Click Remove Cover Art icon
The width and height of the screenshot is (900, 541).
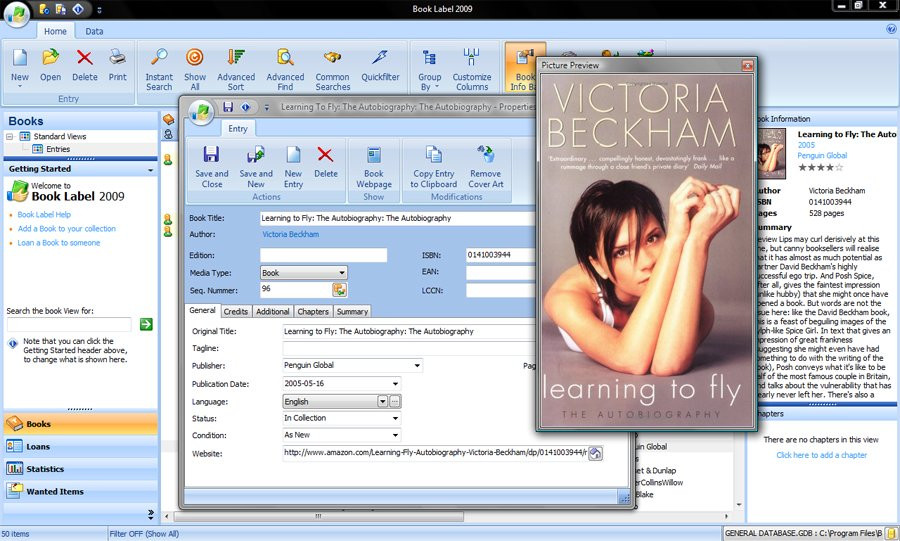486,166
